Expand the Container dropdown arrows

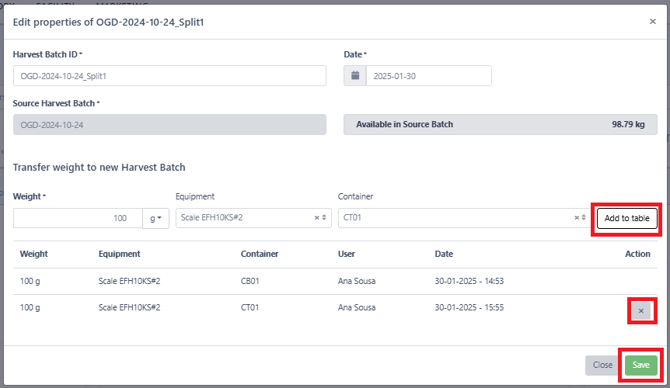(x=584, y=218)
